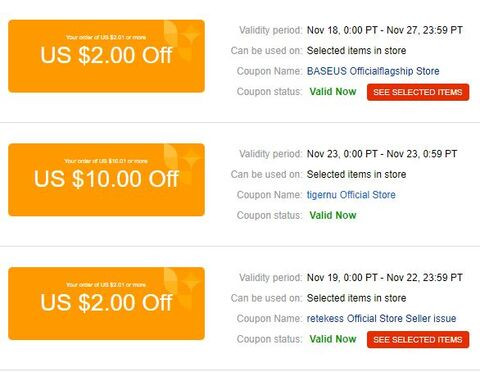Click Valid Now status of BASEUS coupon
Image resolution: width=480 pixels, height=372 pixels.
[x=333, y=92]
